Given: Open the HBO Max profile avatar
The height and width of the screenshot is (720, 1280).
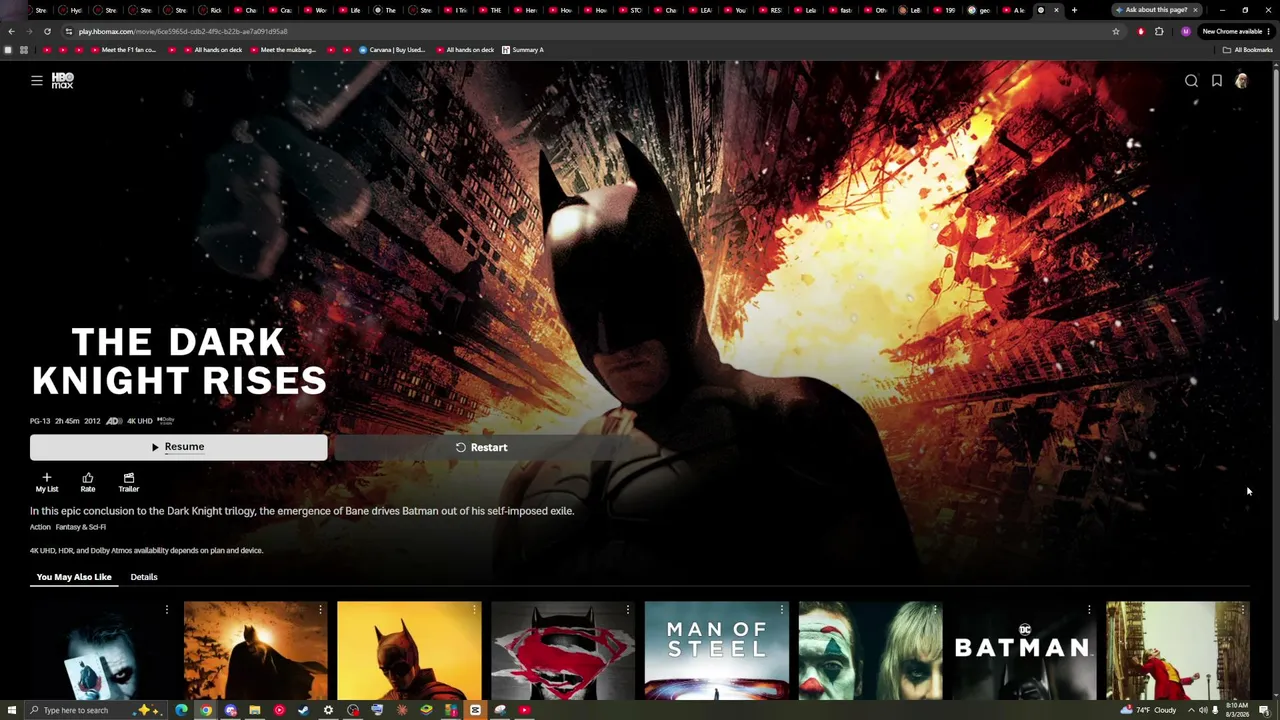Looking at the screenshot, I should pyautogui.click(x=1241, y=81).
